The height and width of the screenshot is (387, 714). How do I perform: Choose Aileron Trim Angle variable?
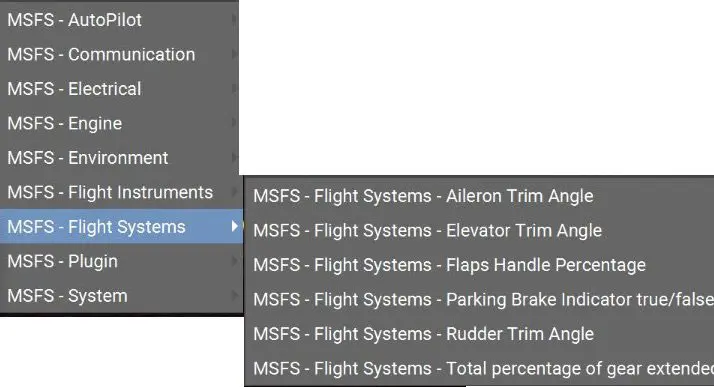click(x=479, y=196)
